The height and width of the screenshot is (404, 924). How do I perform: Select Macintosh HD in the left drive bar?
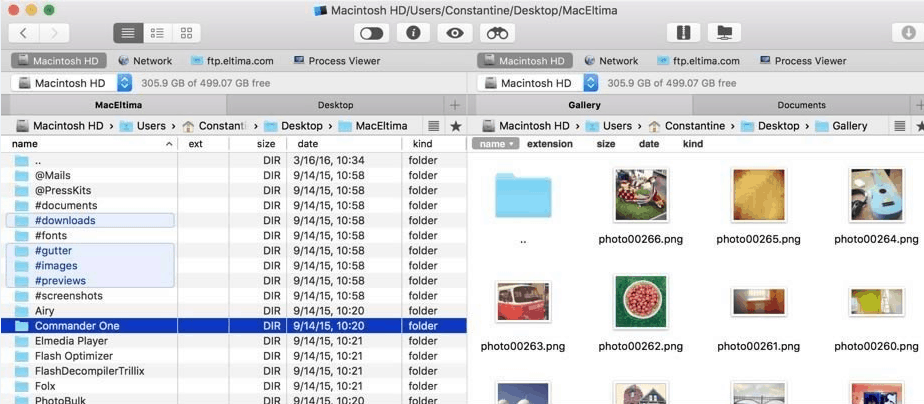coord(58,61)
